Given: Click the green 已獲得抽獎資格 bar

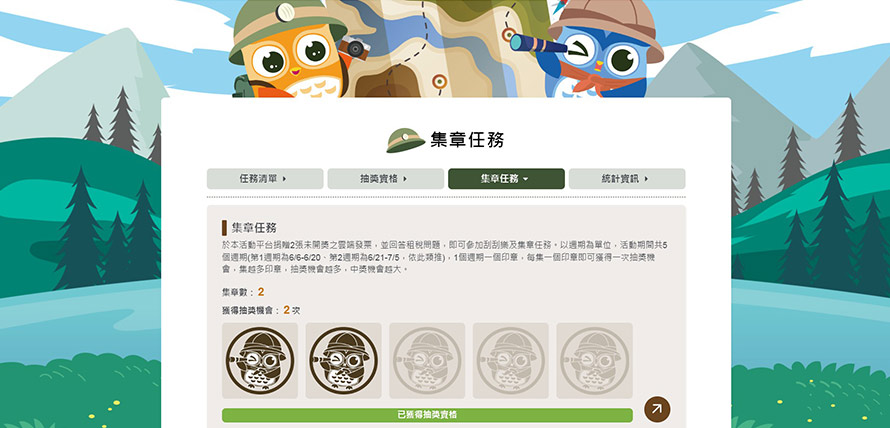Looking at the screenshot, I should tap(427, 415).
